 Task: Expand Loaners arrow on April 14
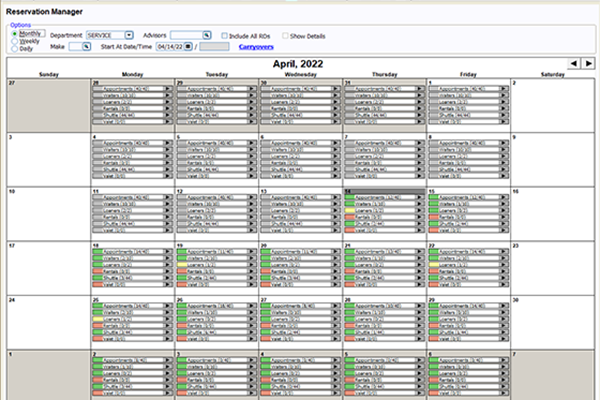click(x=420, y=211)
